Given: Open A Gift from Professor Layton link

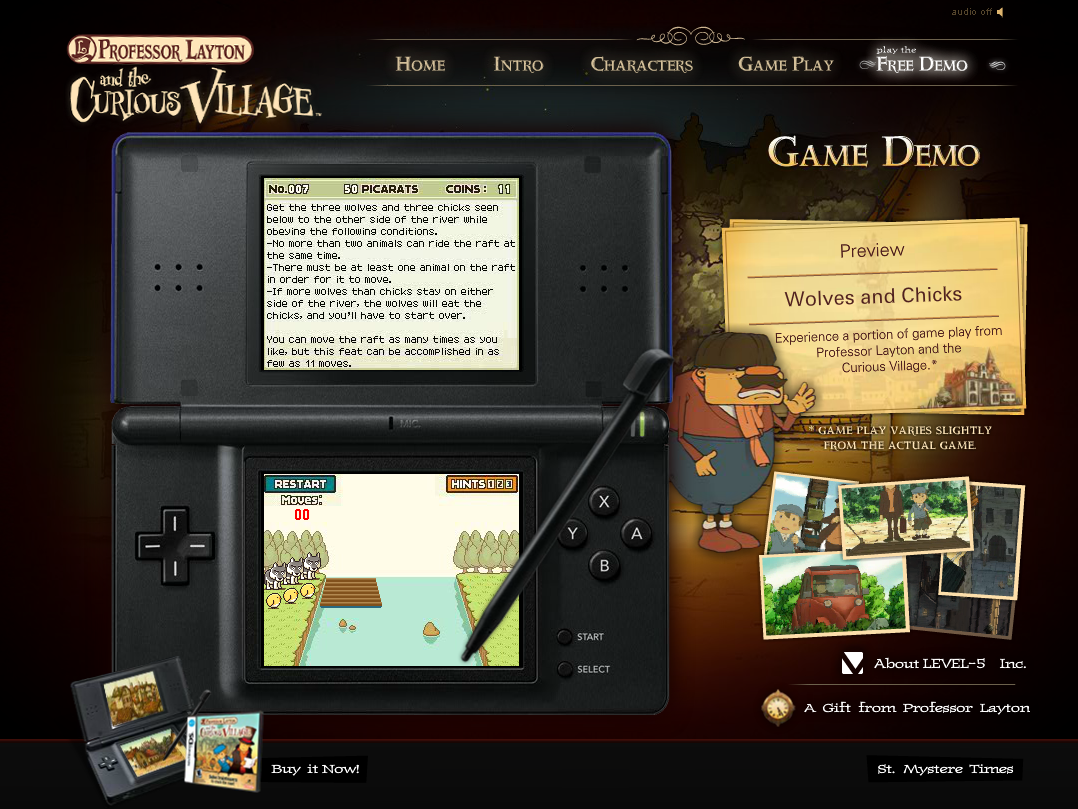Looking at the screenshot, I should click(x=916, y=708).
